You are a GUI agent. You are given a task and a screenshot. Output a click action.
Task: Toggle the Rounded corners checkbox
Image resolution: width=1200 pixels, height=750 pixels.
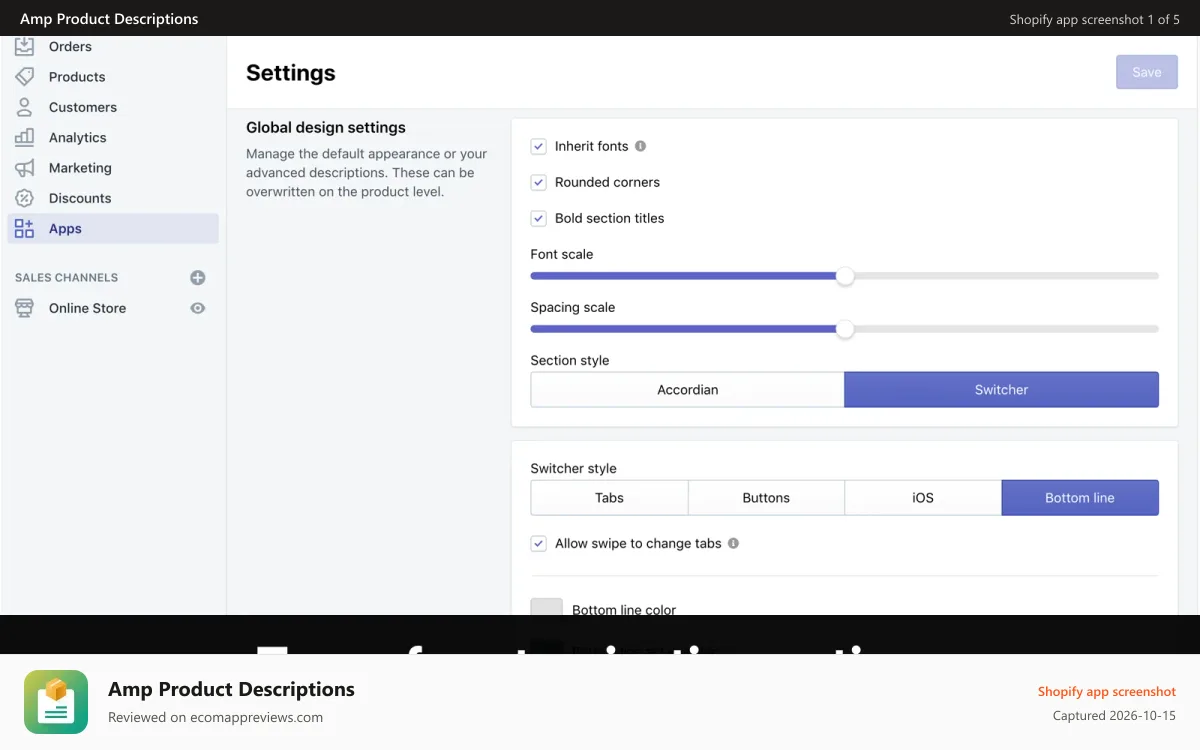point(539,182)
